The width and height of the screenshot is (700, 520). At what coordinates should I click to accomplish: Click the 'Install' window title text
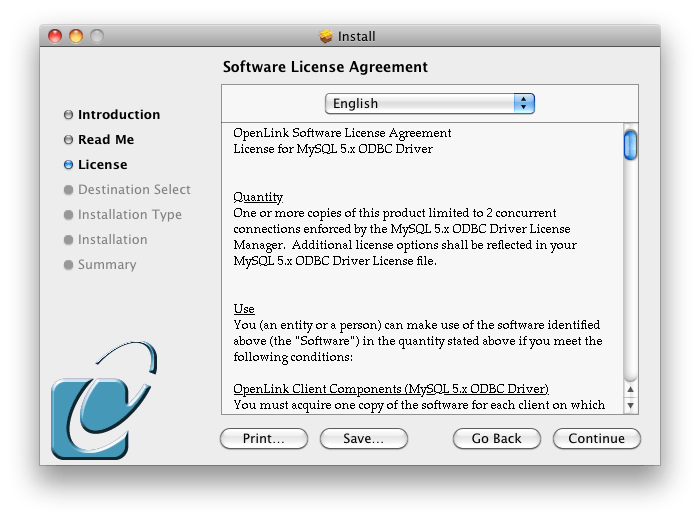(x=356, y=36)
